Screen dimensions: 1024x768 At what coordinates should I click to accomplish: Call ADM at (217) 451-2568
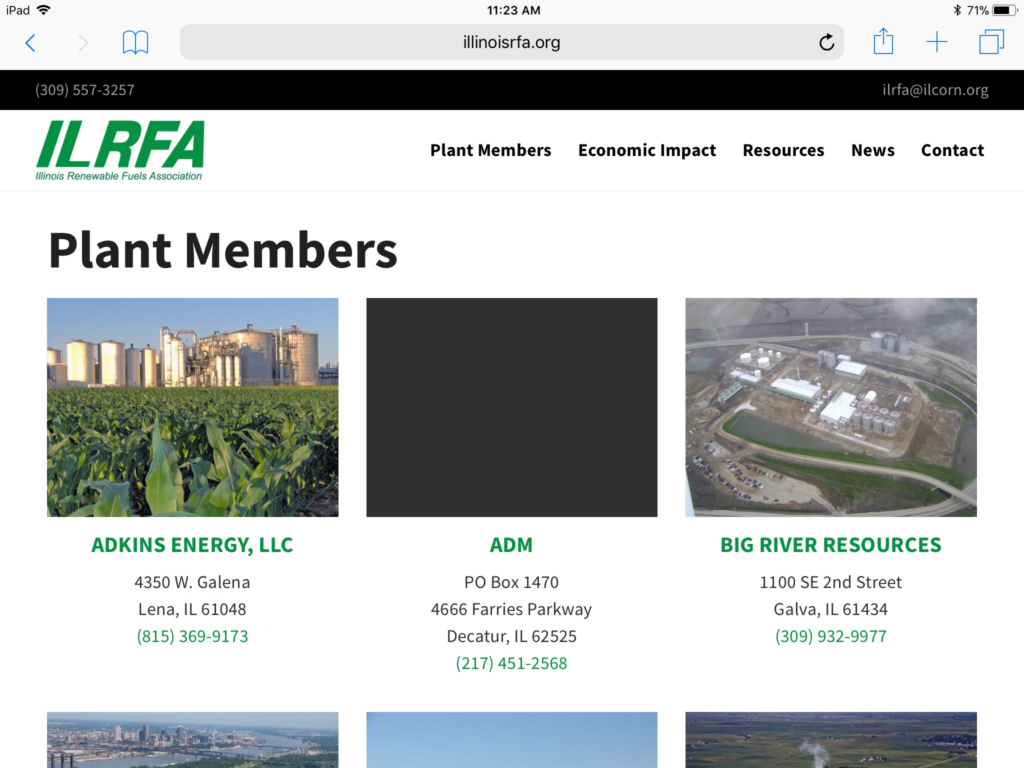[x=511, y=663]
